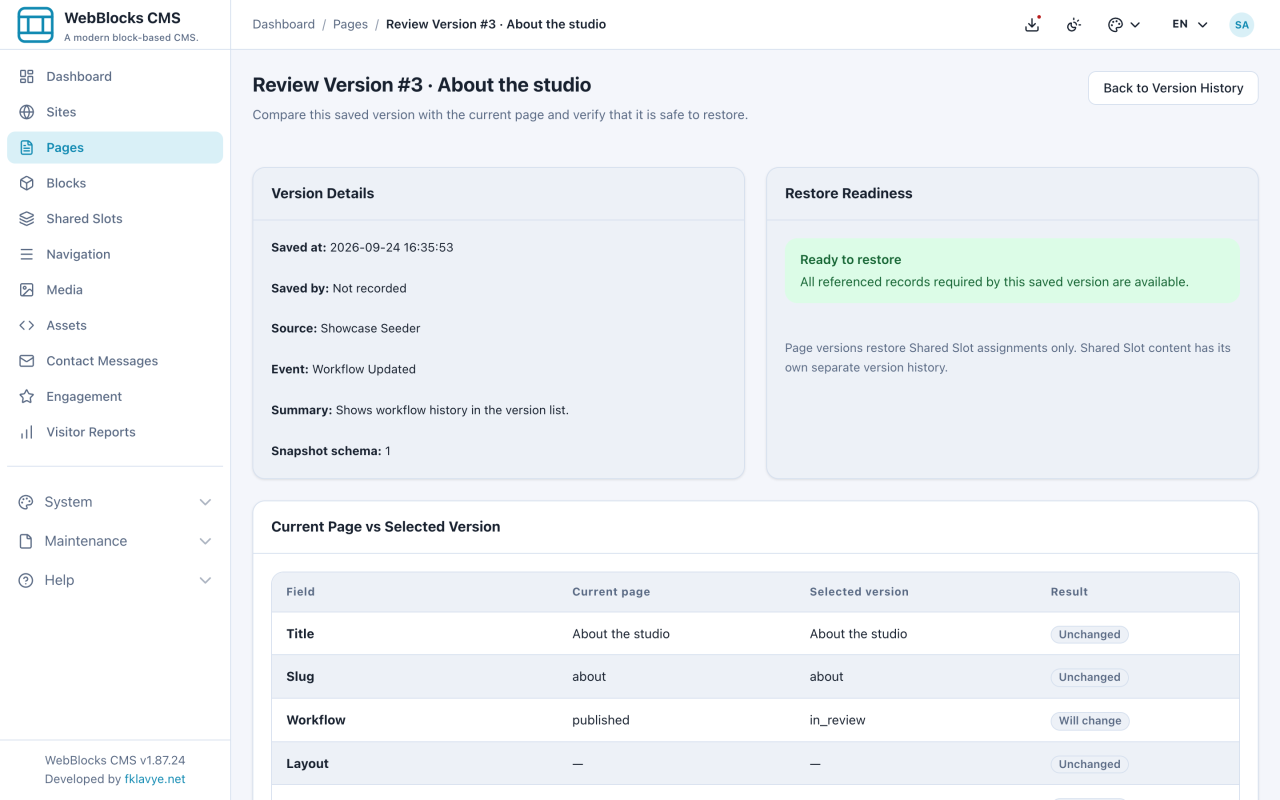Click the download icon in top bar
Viewport: 1280px width, 800px height.
1032,24
